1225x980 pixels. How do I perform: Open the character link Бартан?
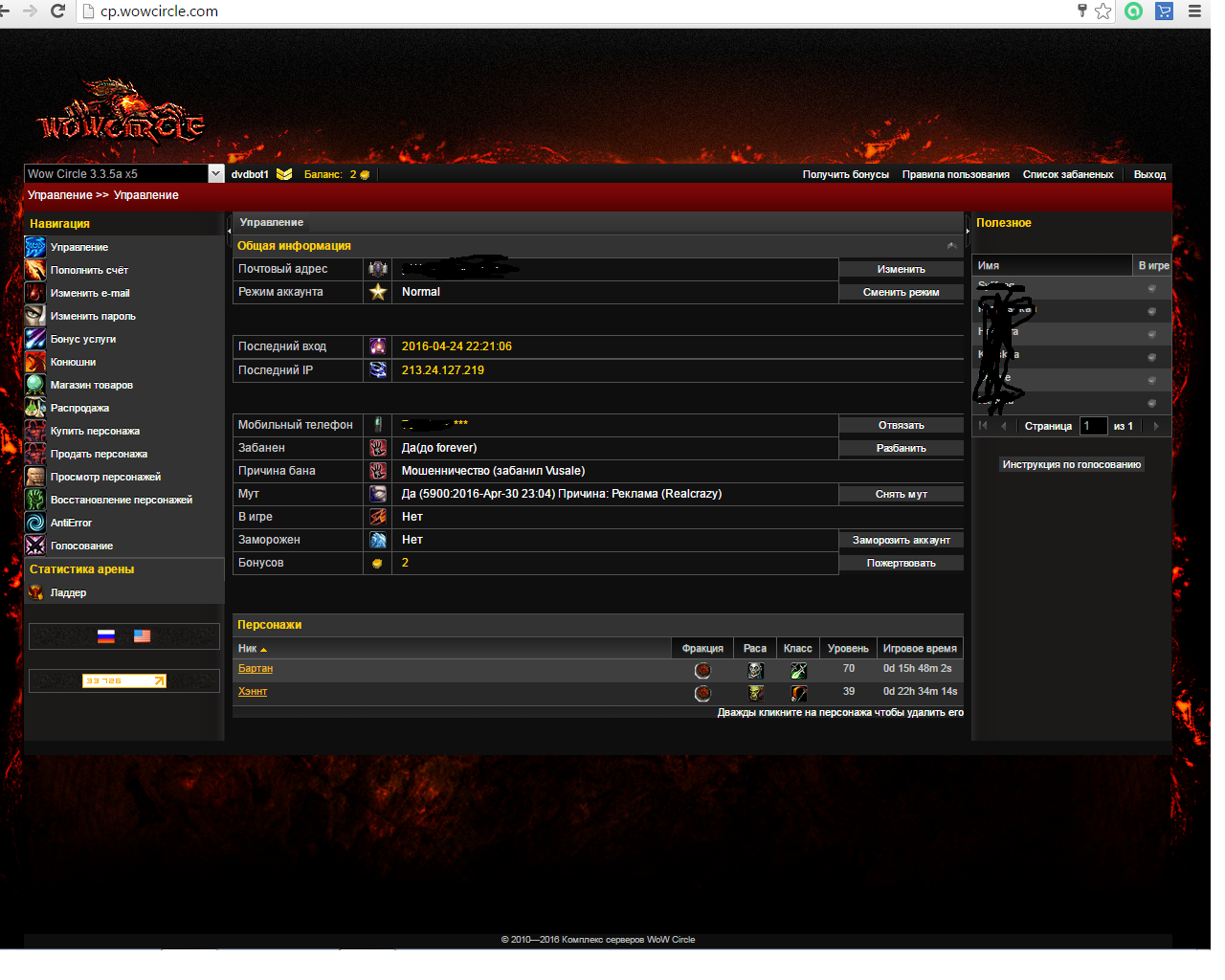tap(256, 669)
